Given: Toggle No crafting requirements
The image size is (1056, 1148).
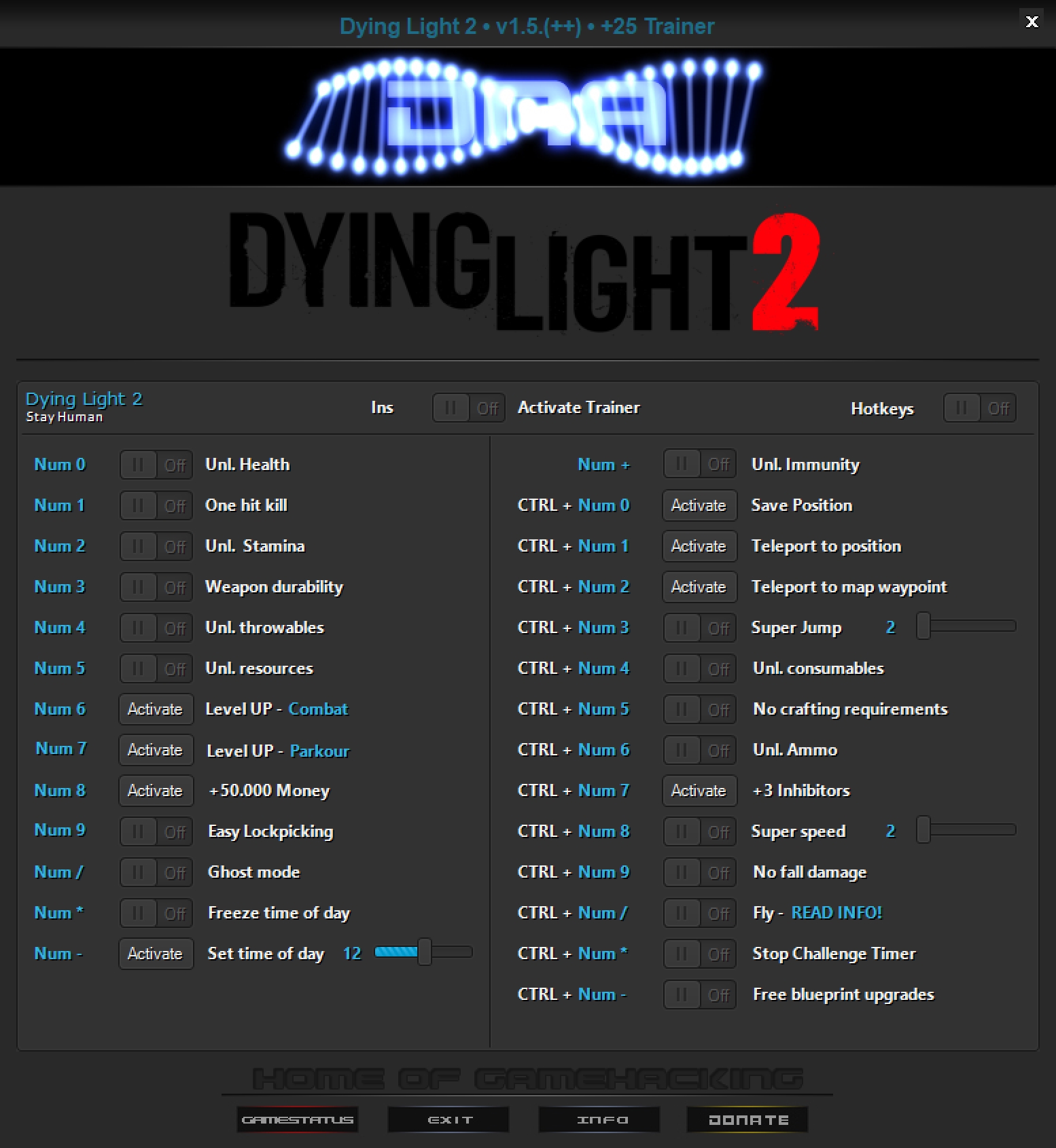Looking at the screenshot, I should 700,710.
